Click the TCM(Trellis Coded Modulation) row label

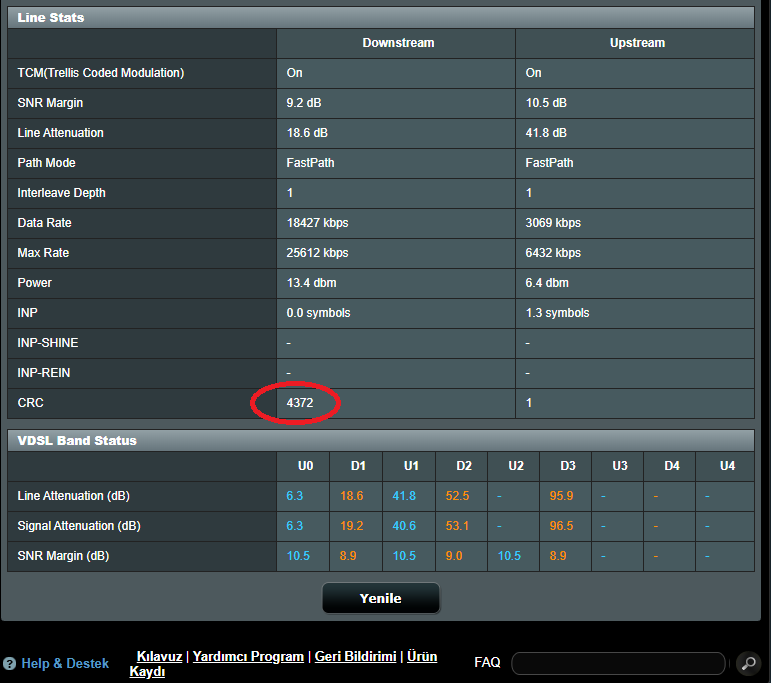click(x=101, y=73)
